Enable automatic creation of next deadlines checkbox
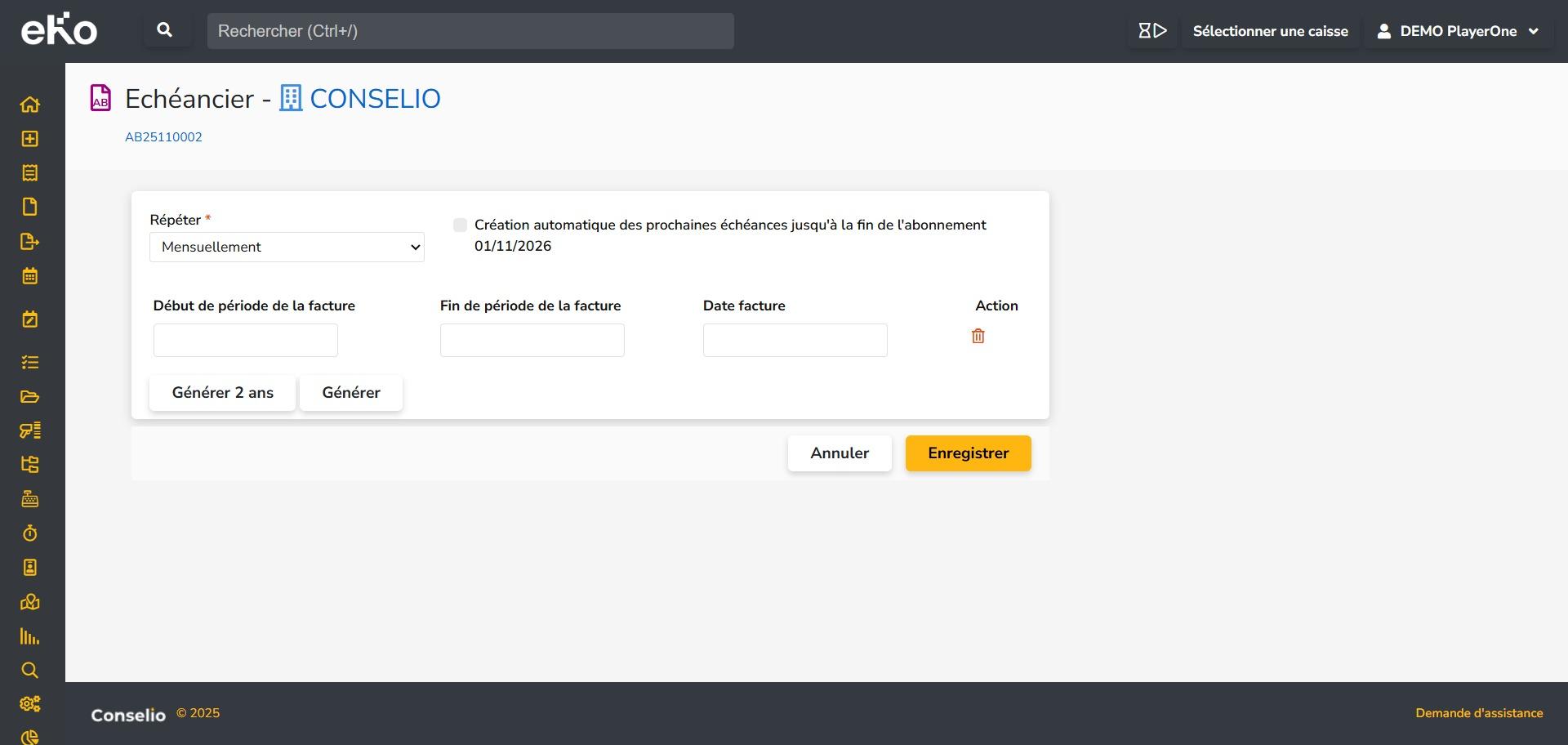 click(x=461, y=225)
